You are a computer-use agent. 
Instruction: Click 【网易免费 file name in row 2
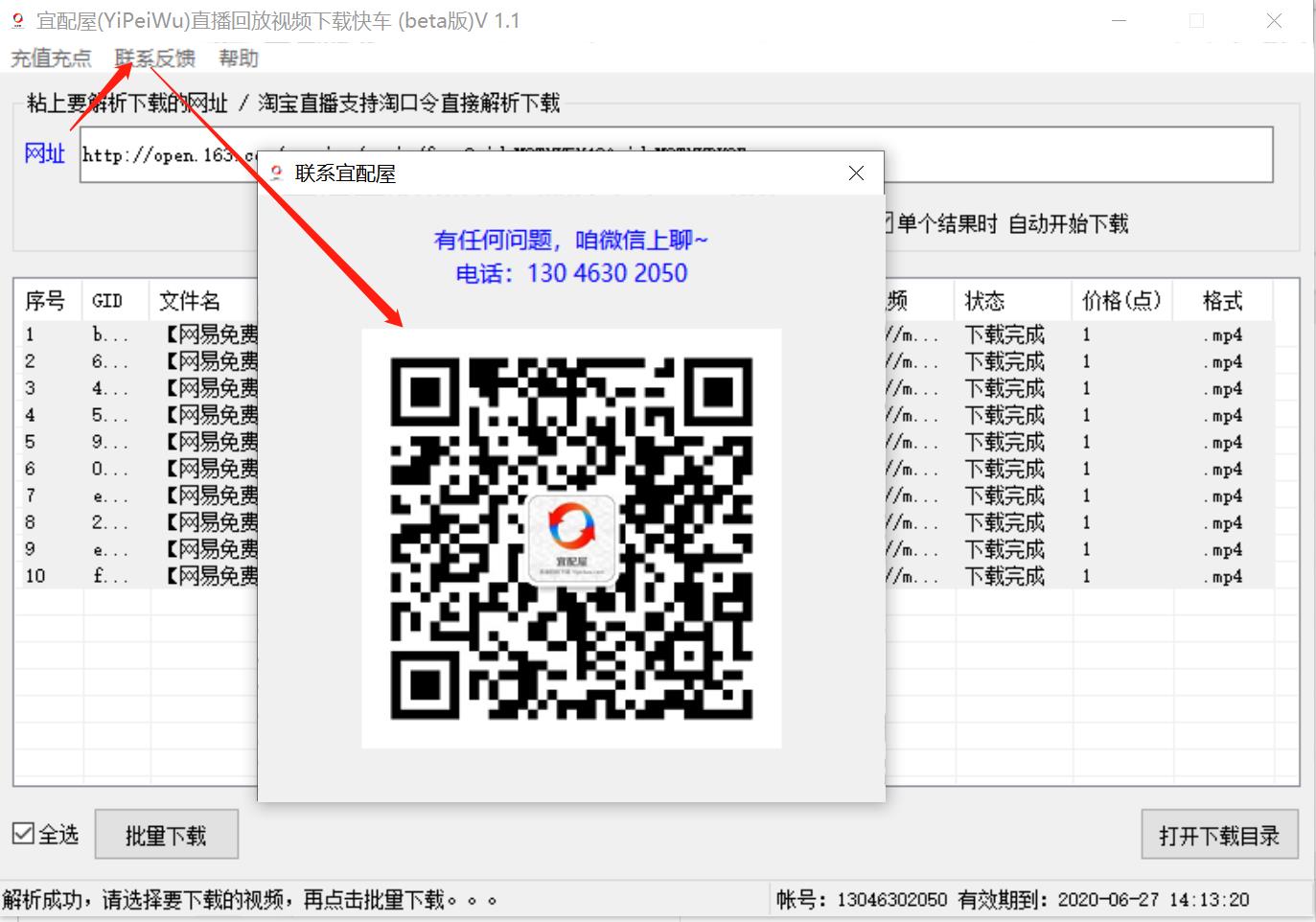(211, 361)
